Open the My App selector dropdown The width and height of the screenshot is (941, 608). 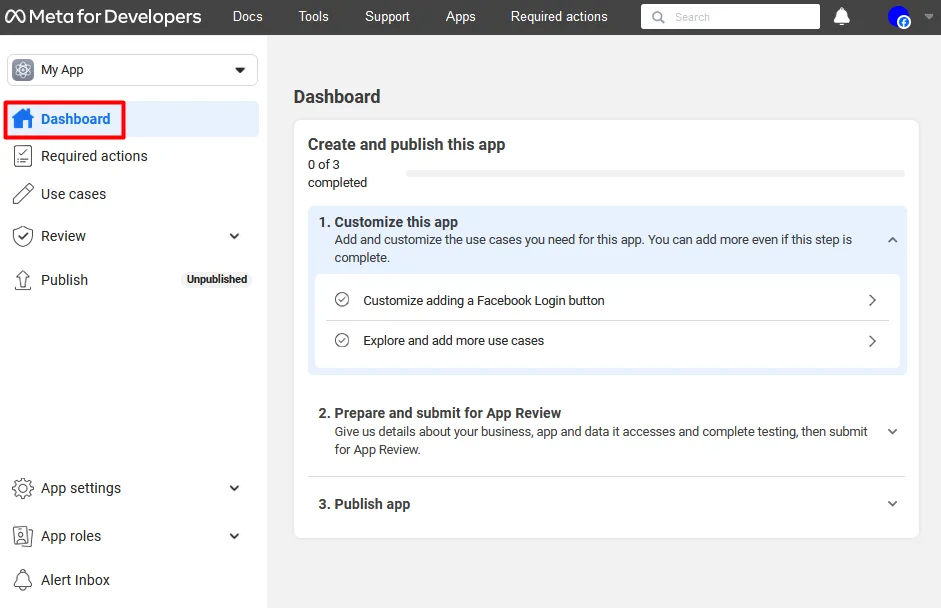pyautogui.click(x=240, y=70)
